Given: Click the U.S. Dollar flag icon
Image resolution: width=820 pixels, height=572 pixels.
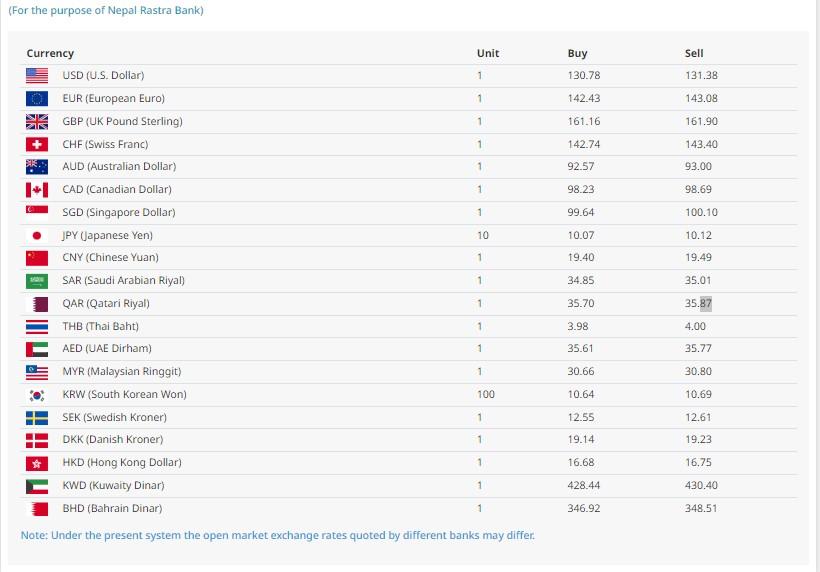Looking at the screenshot, I should click(x=37, y=76).
